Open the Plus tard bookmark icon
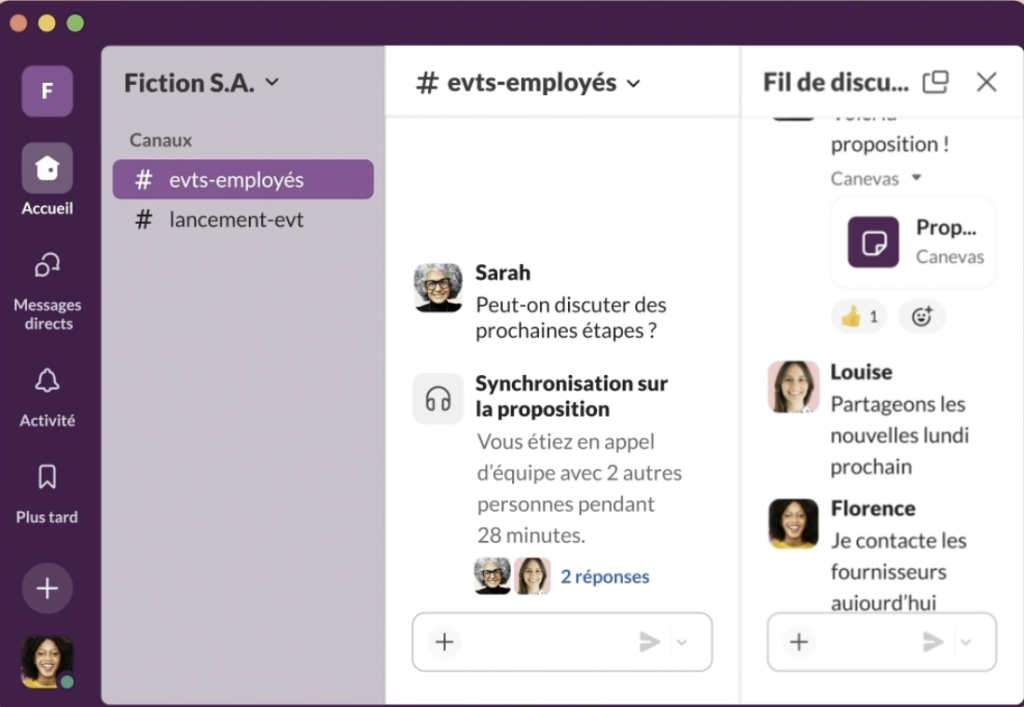 [47, 477]
